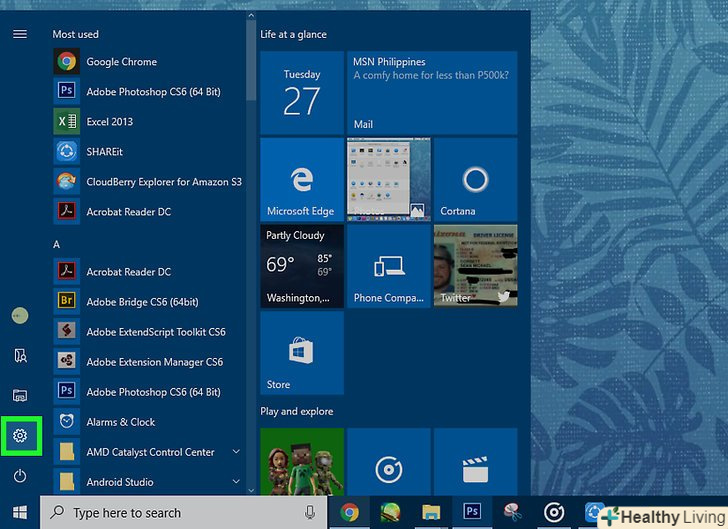728x529 pixels.
Task: Open the Cortana tile
Action: pos(475,180)
